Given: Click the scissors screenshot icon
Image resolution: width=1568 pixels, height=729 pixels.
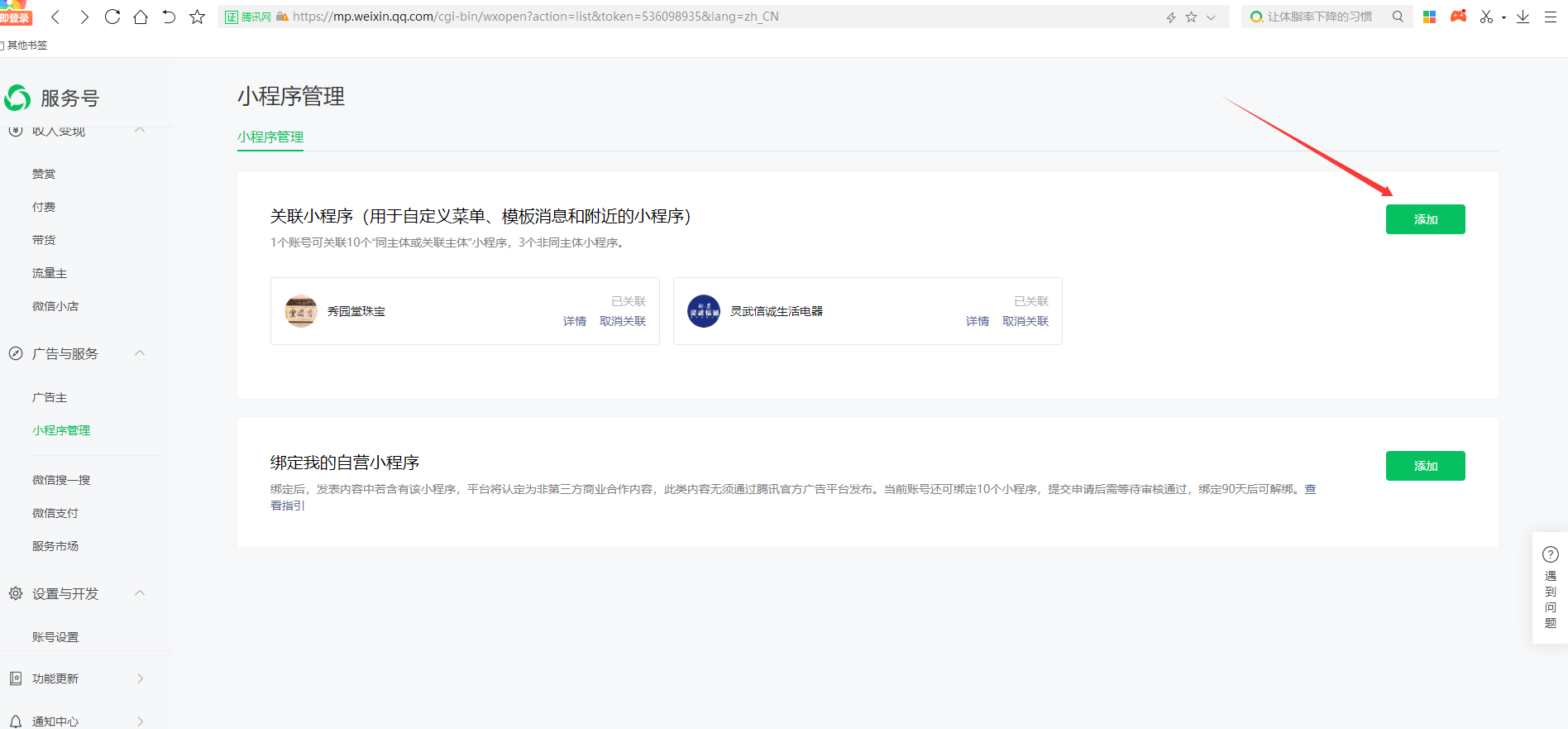Looking at the screenshot, I should (1486, 17).
